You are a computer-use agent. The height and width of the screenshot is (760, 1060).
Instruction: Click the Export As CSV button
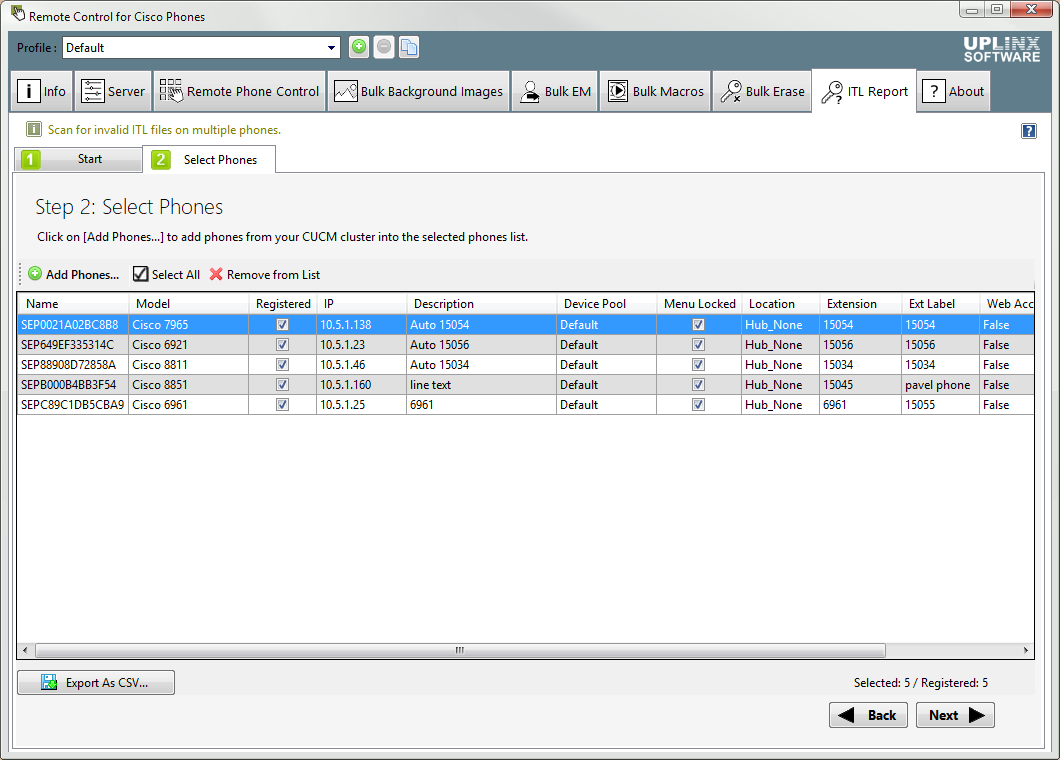[96, 682]
